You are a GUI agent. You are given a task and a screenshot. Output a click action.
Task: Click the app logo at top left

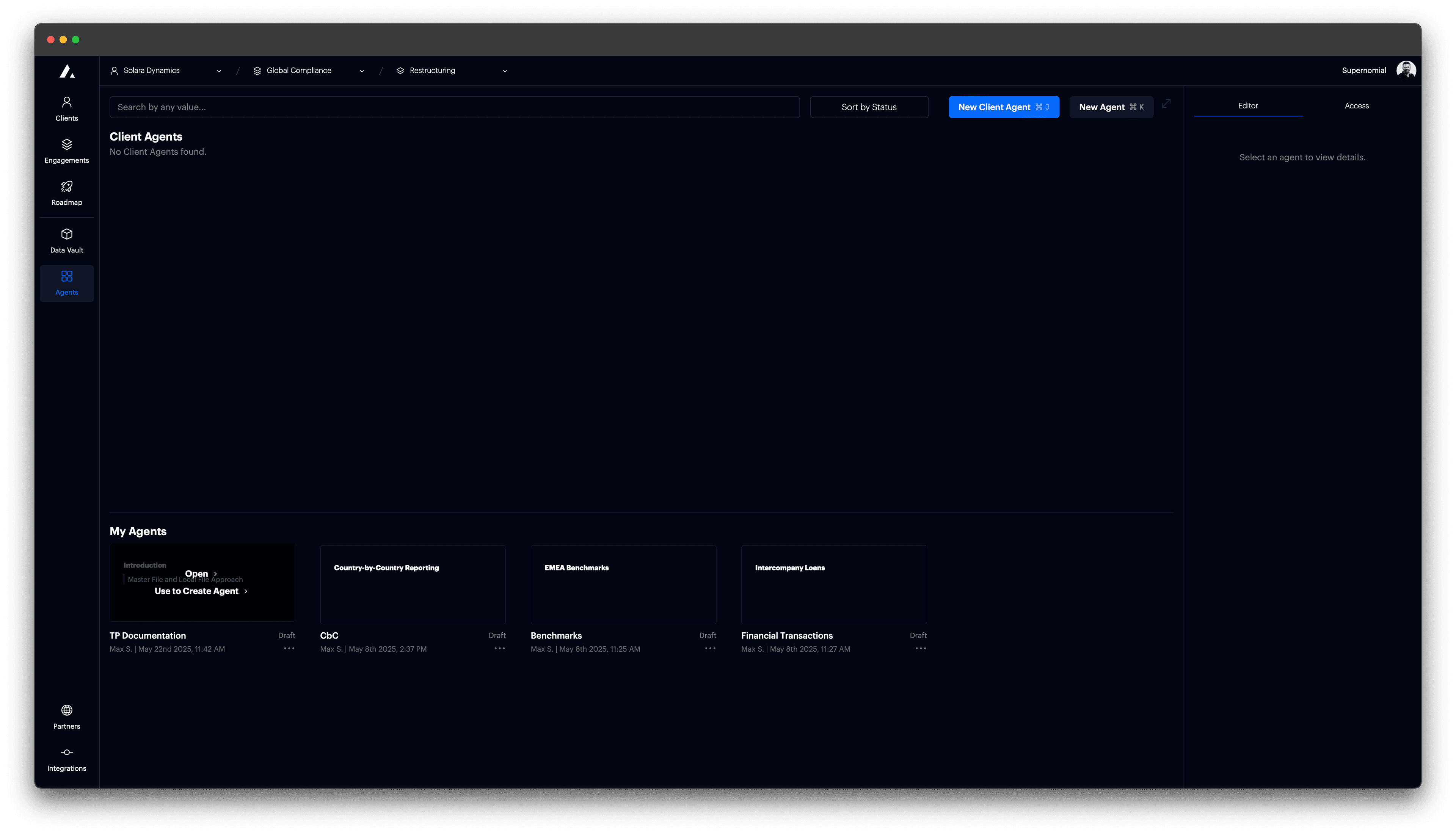pos(66,71)
